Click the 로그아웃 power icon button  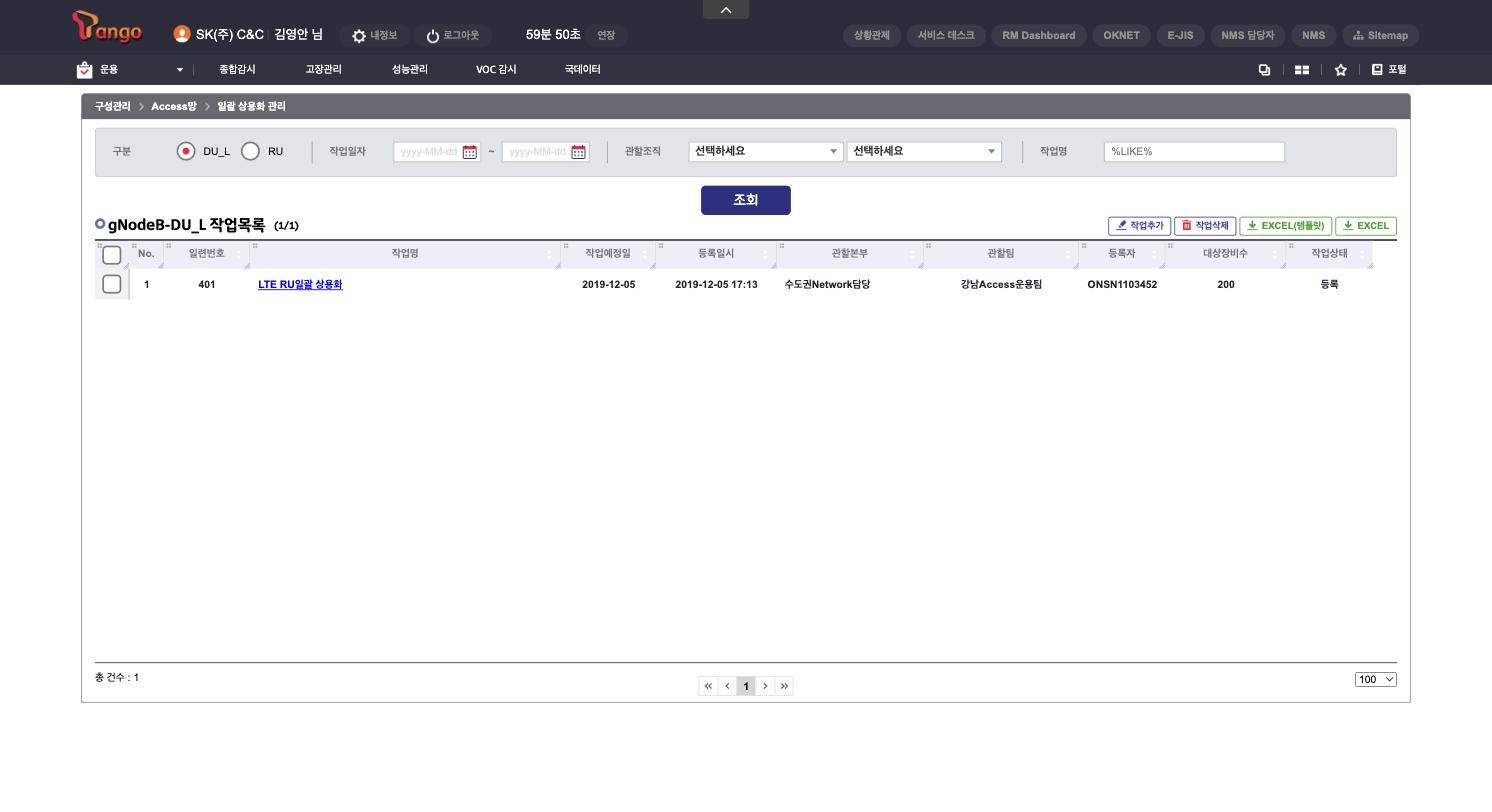click(452, 35)
